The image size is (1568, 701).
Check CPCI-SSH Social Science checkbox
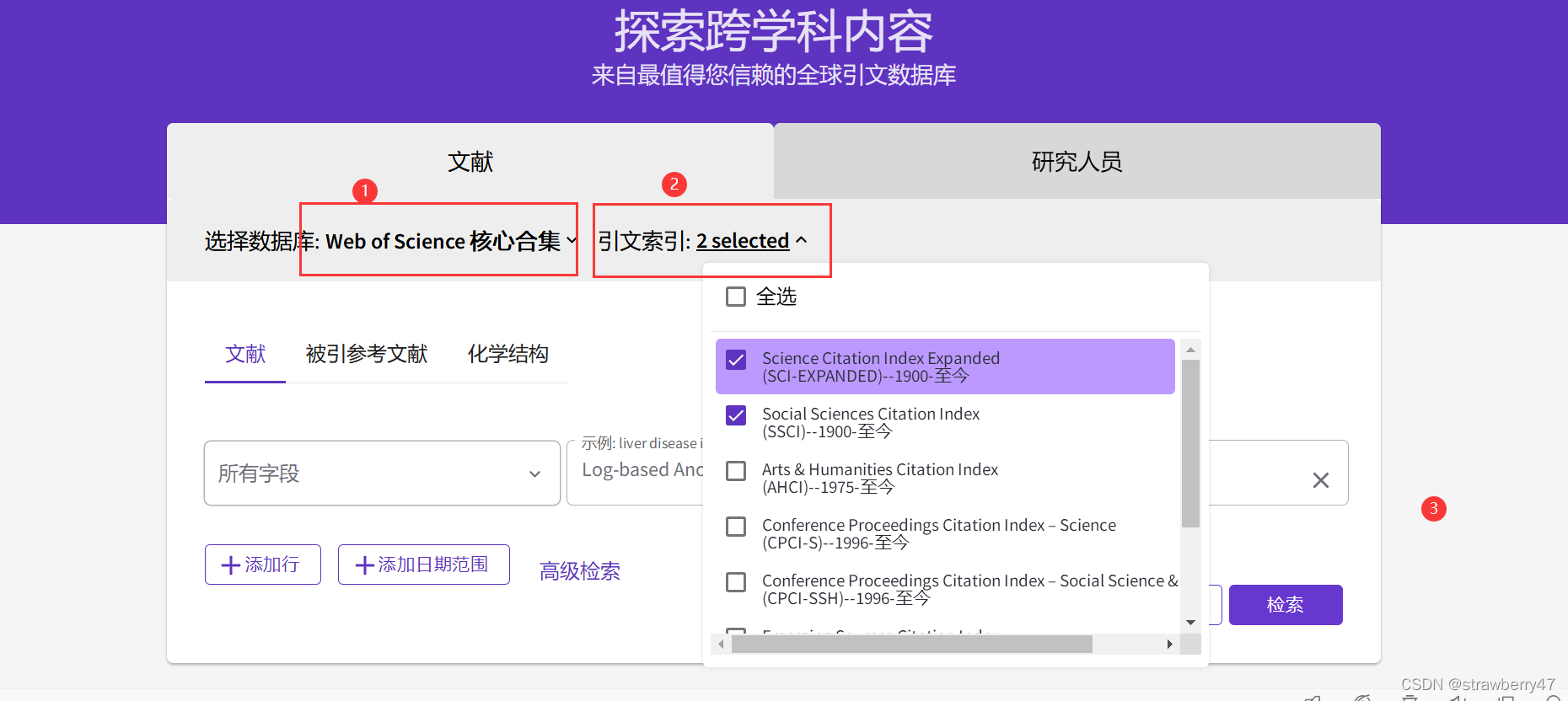[x=736, y=582]
